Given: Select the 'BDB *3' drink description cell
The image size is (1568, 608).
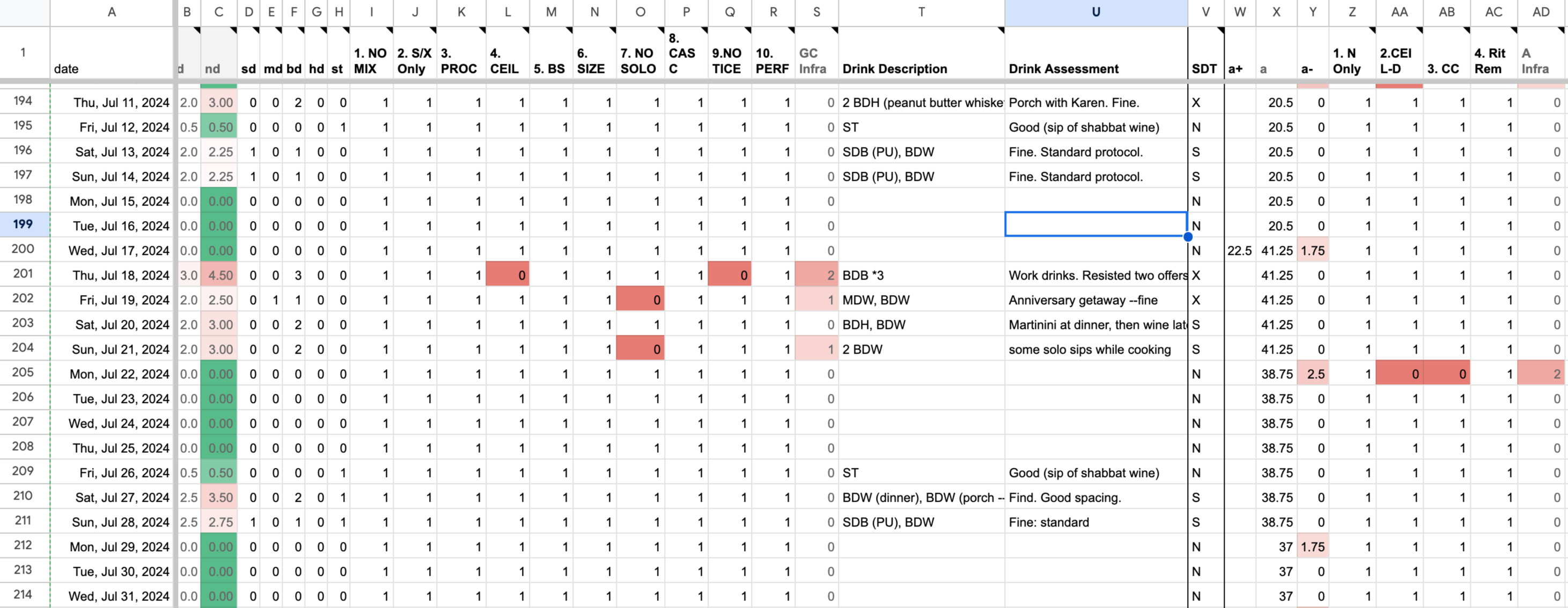Looking at the screenshot, I should [922, 275].
